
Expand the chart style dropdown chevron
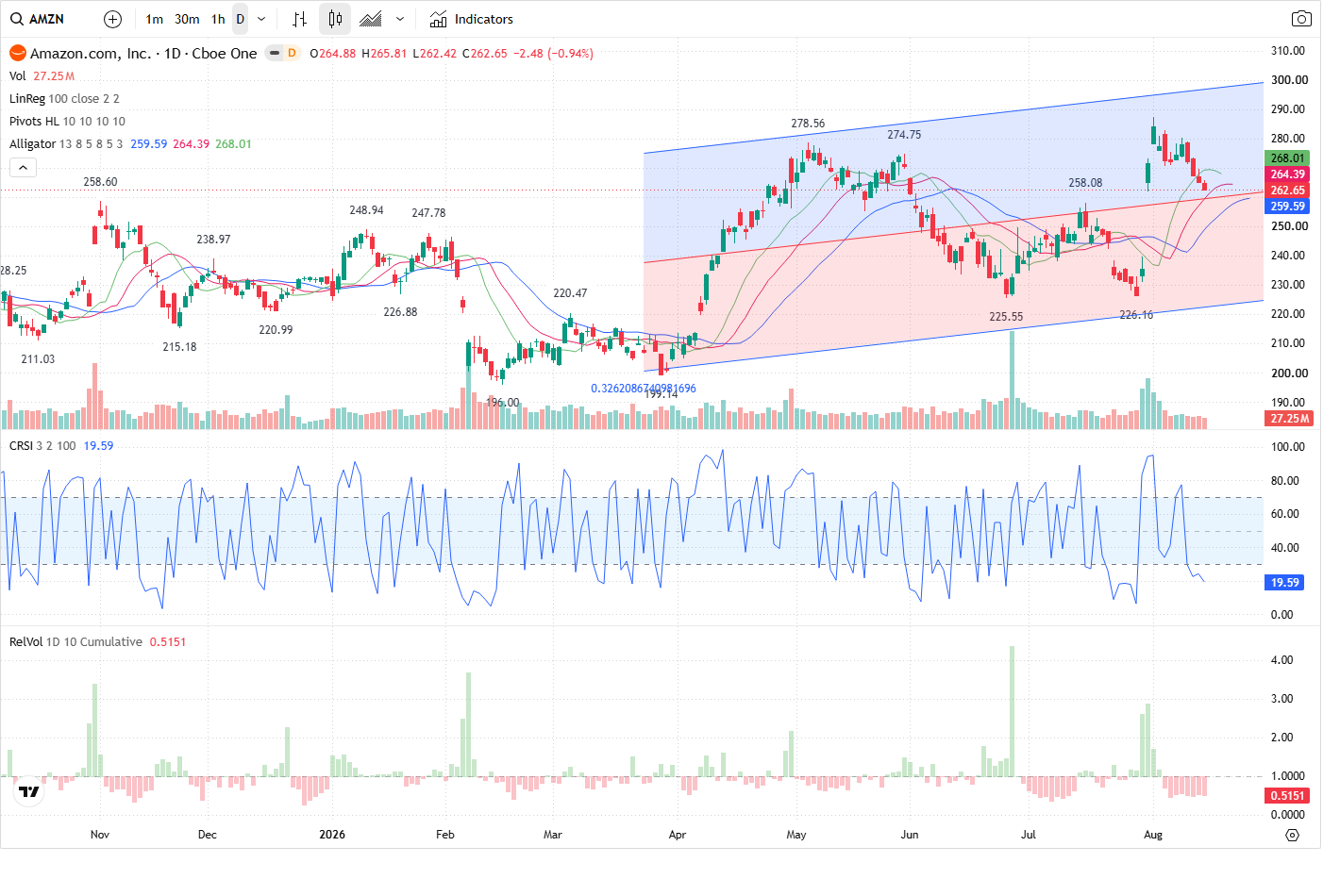tap(400, 19)
